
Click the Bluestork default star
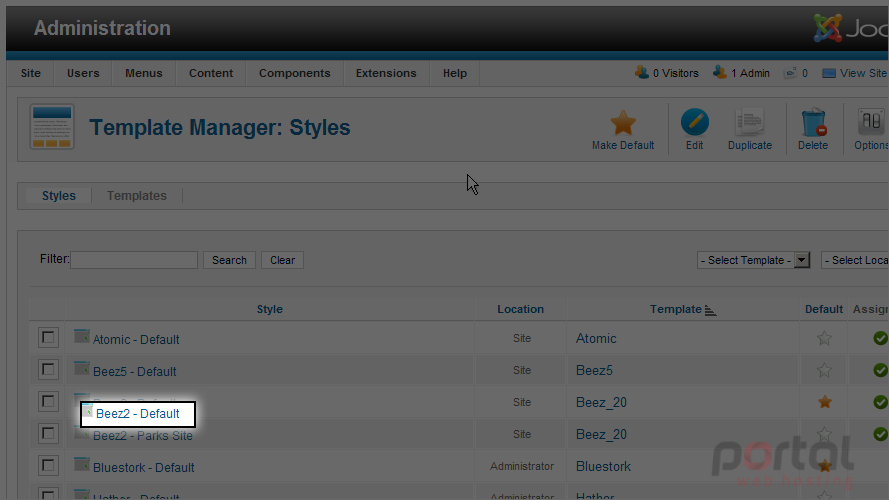click(x=824, y=466)
